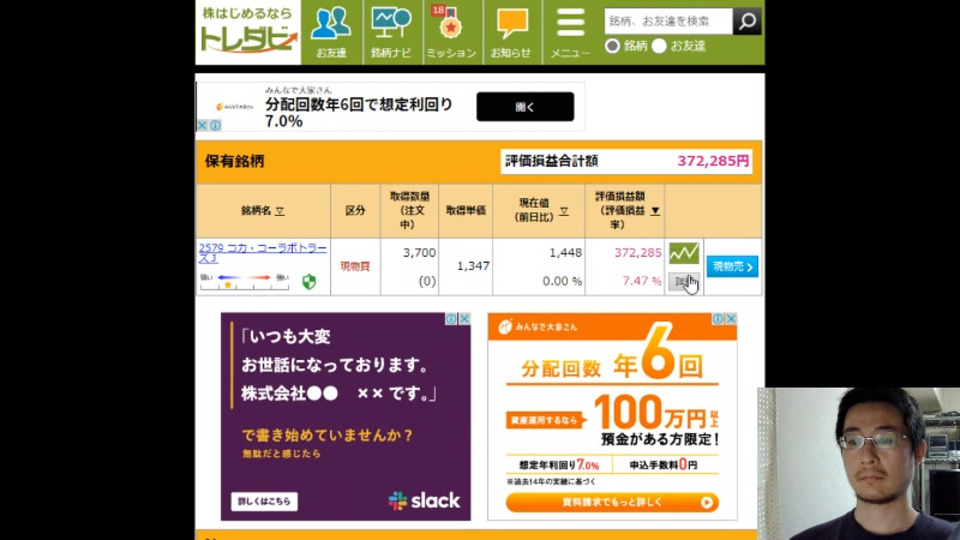This screenshot has width=960, height=540.
Task: Click the 詳細 button under chart icon
Action: point(684,282)
